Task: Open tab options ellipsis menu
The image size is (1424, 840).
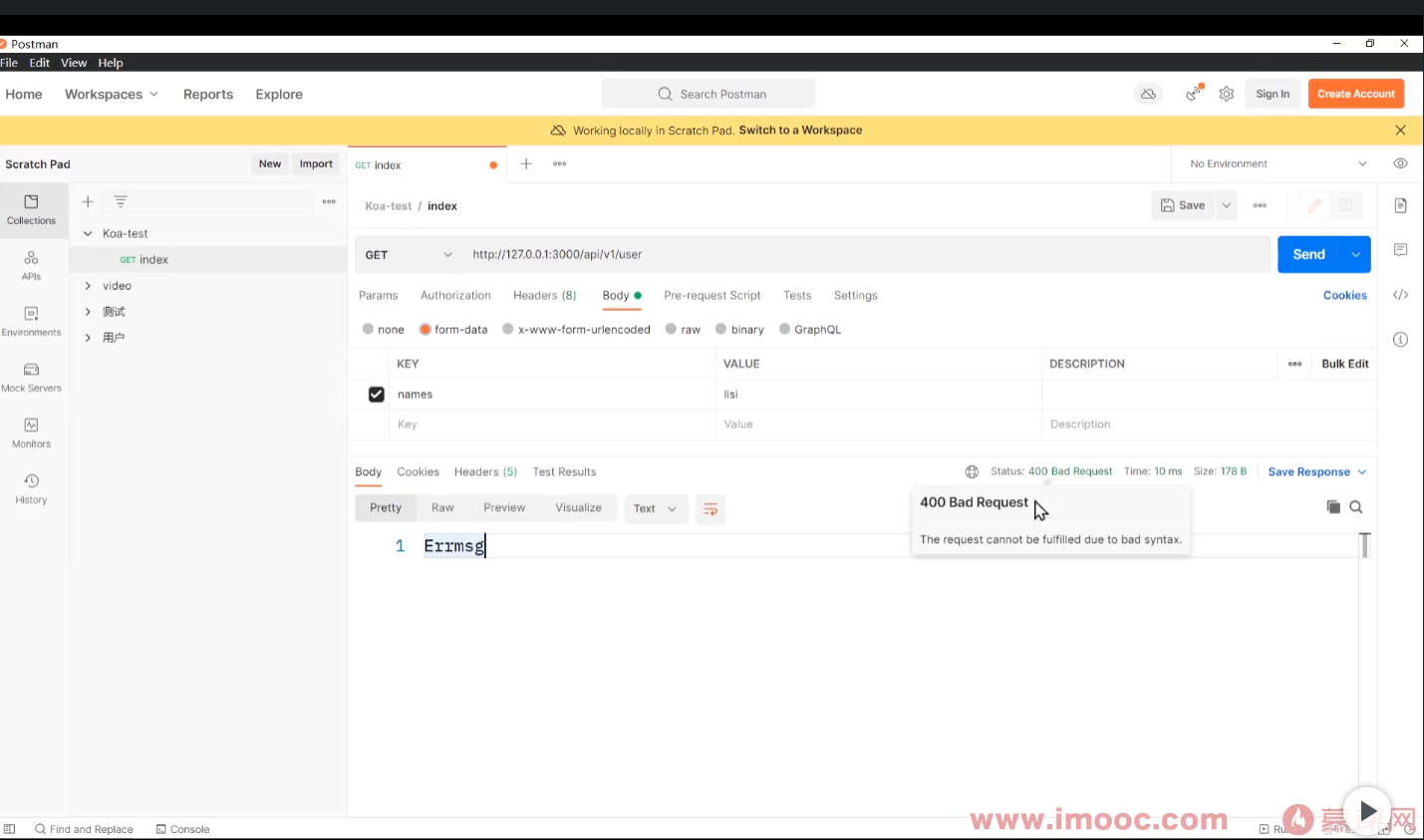Action: [x=560, y=163]
